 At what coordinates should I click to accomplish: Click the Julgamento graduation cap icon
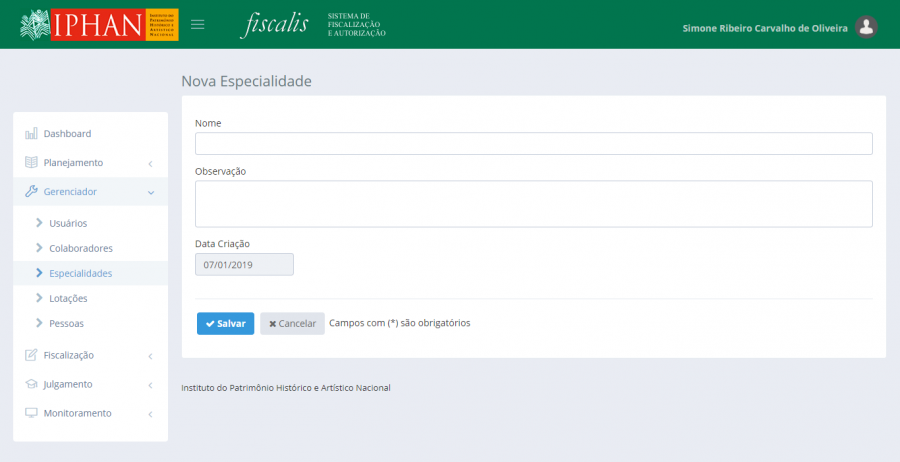click(x=31, y=384)
